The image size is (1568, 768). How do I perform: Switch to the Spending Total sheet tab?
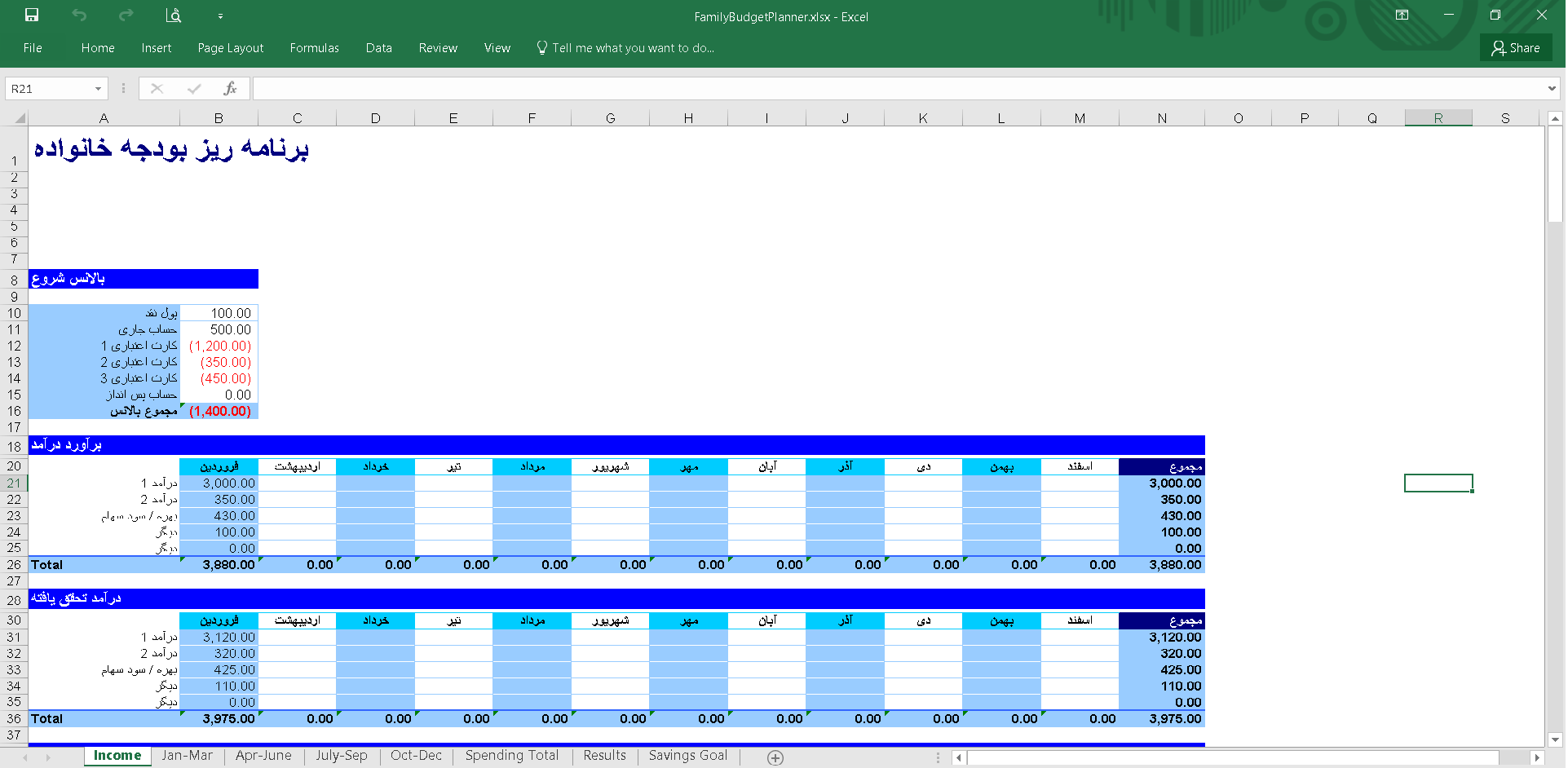[x=511, y=756]
